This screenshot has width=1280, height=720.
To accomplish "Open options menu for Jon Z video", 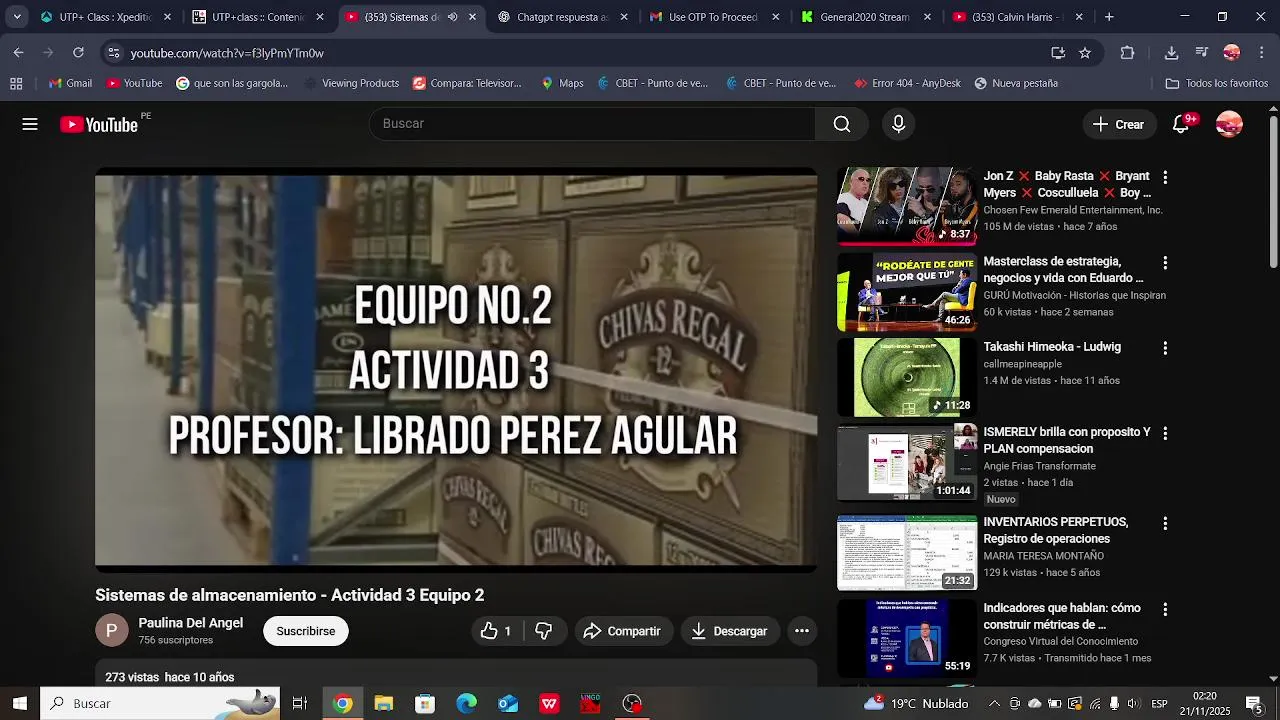I will [x=1164, y=177].
